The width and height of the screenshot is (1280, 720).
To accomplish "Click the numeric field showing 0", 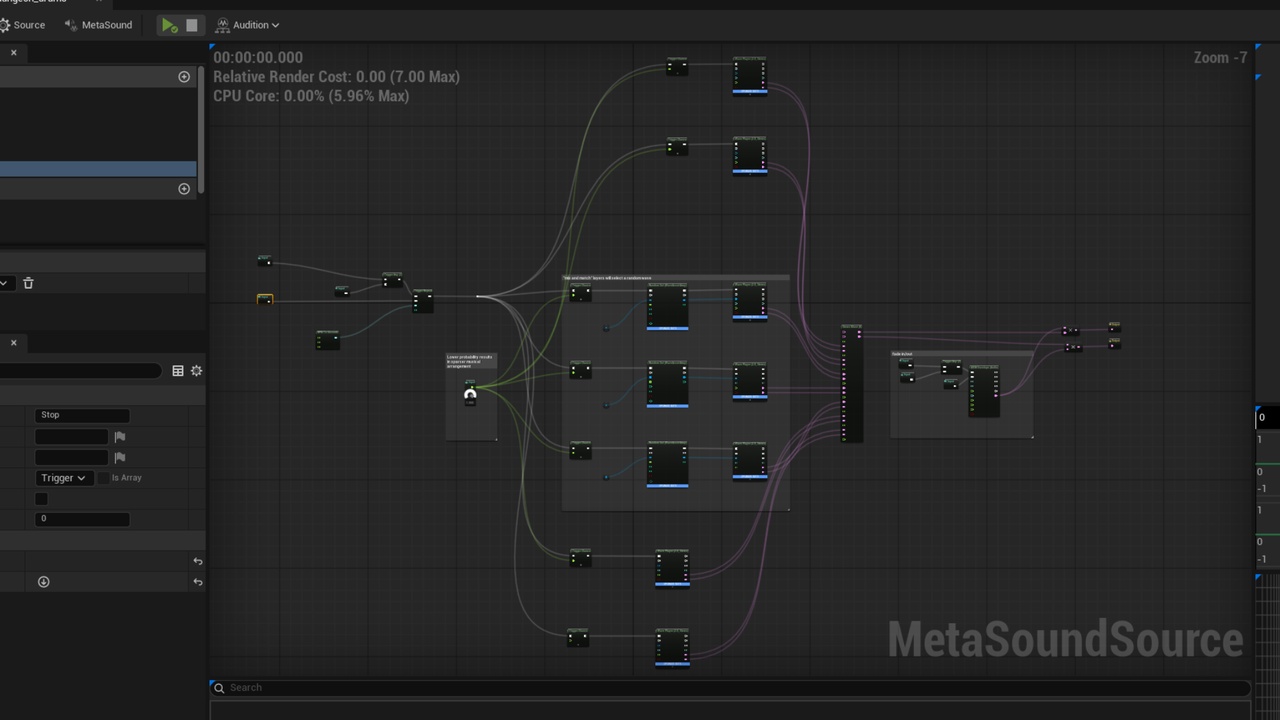I will point(82,519).
